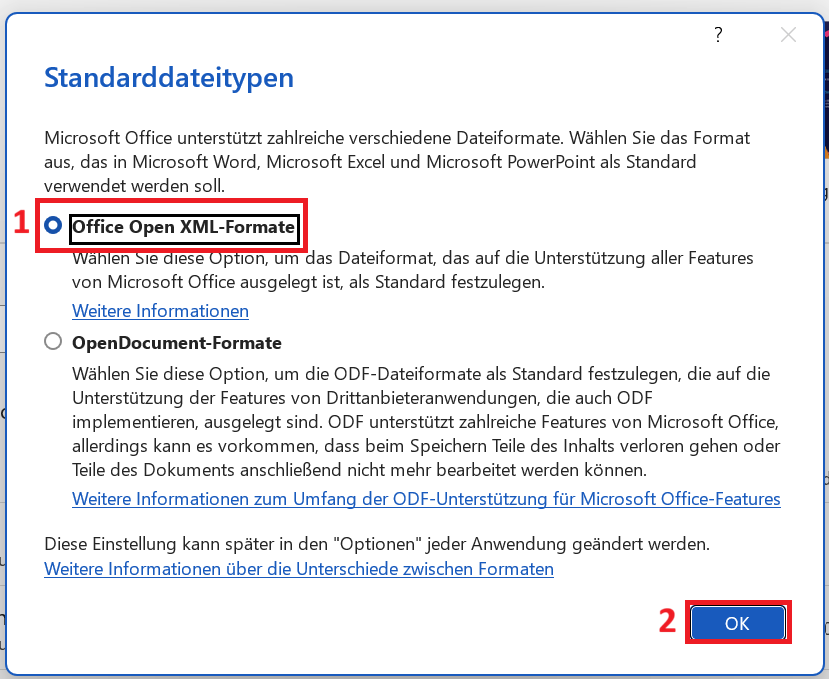Click the red annotation number 2
The image size is (829, 679).
(667, 622)
